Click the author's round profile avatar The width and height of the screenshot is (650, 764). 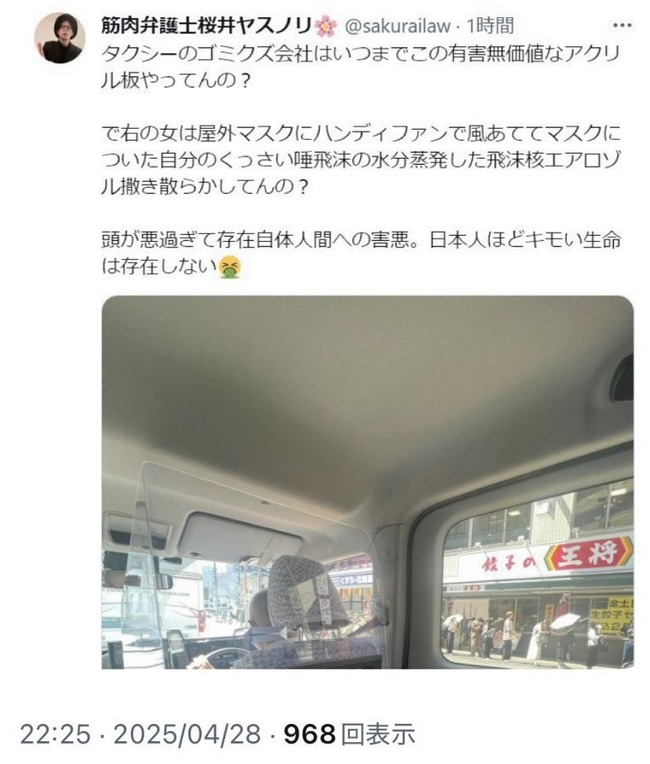60,38
